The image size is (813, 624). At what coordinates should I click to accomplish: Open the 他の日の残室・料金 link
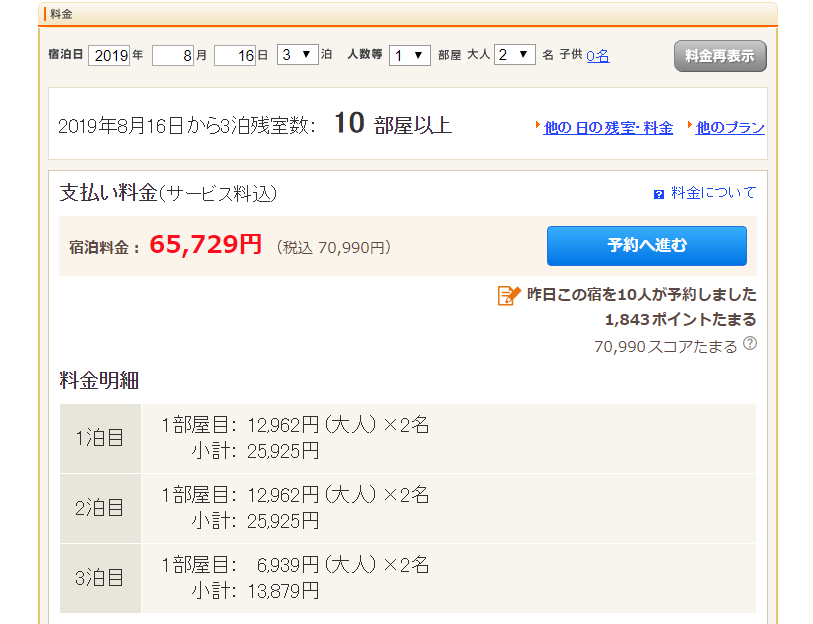[x=608, y=128]
